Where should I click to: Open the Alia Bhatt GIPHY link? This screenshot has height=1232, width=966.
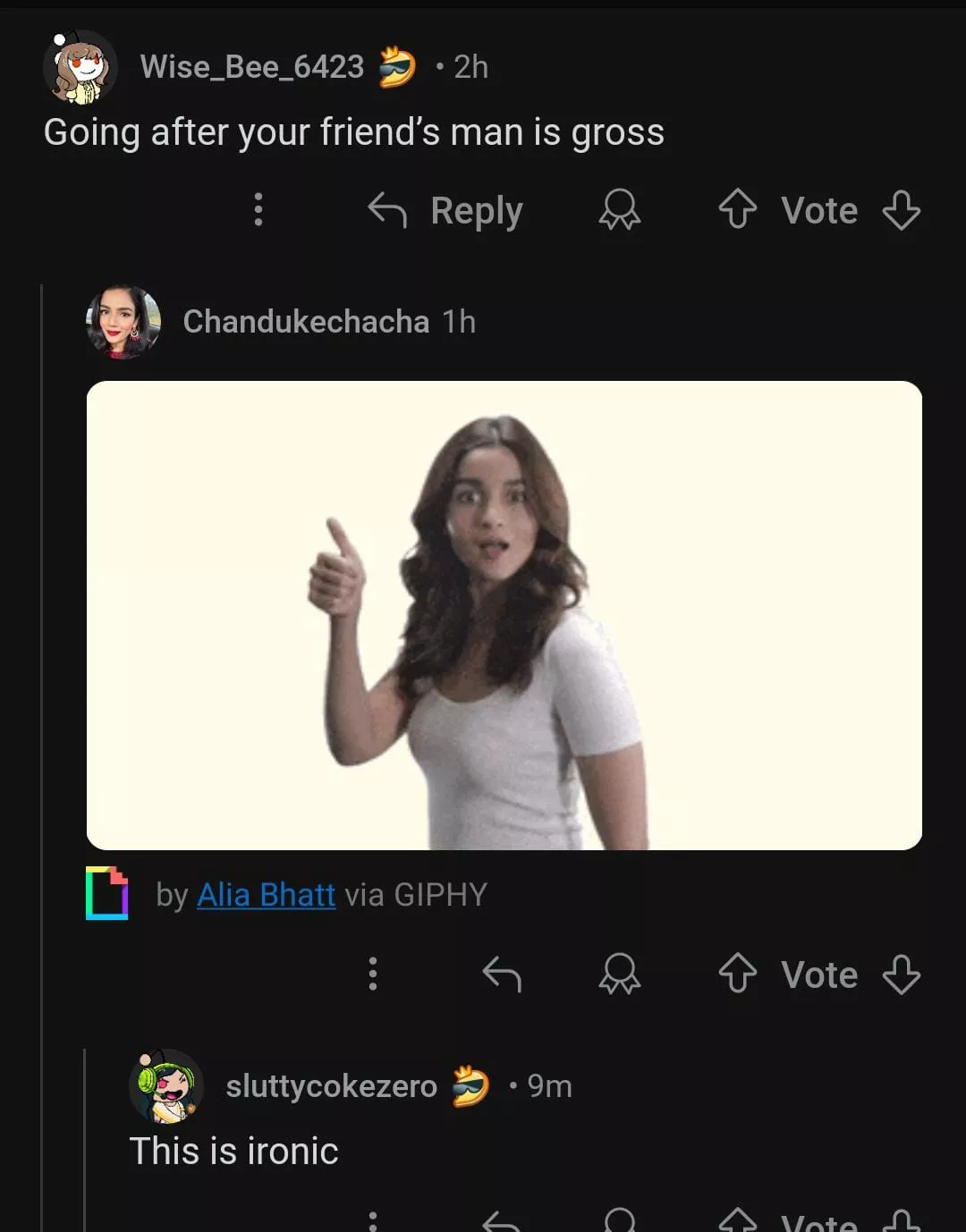pos(266,894)
